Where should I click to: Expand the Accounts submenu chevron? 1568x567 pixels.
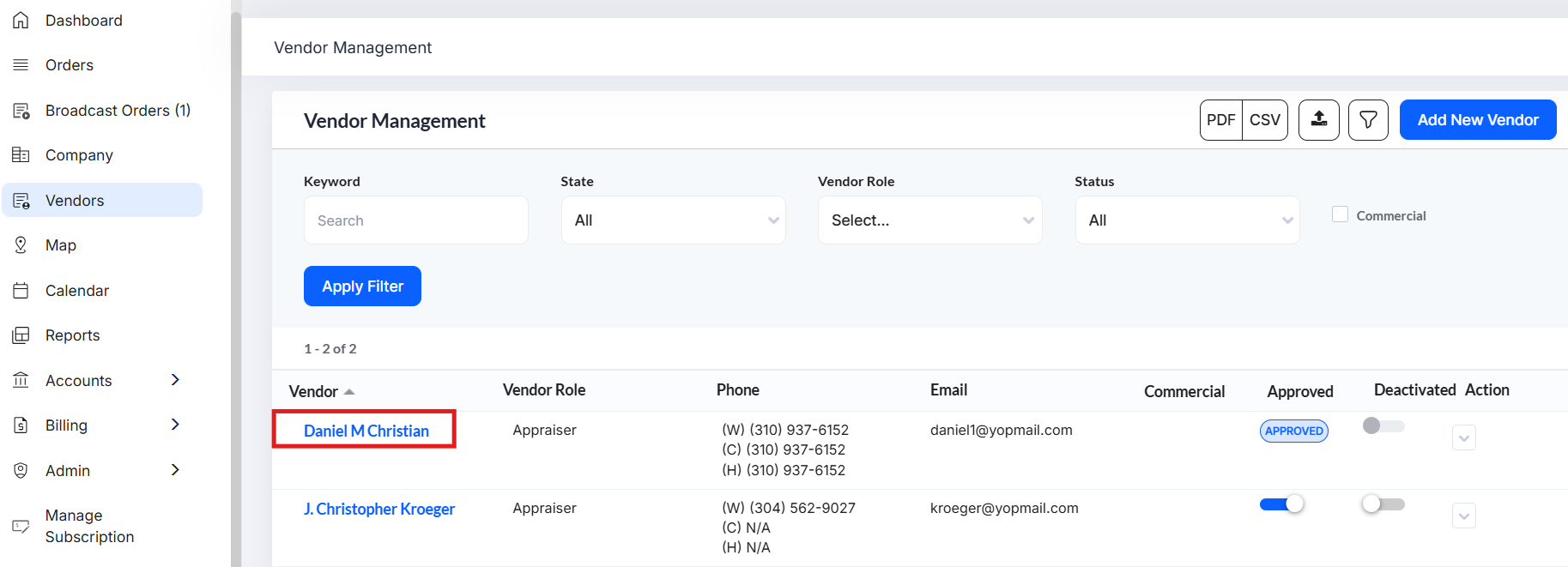click(x=175, y=380)
